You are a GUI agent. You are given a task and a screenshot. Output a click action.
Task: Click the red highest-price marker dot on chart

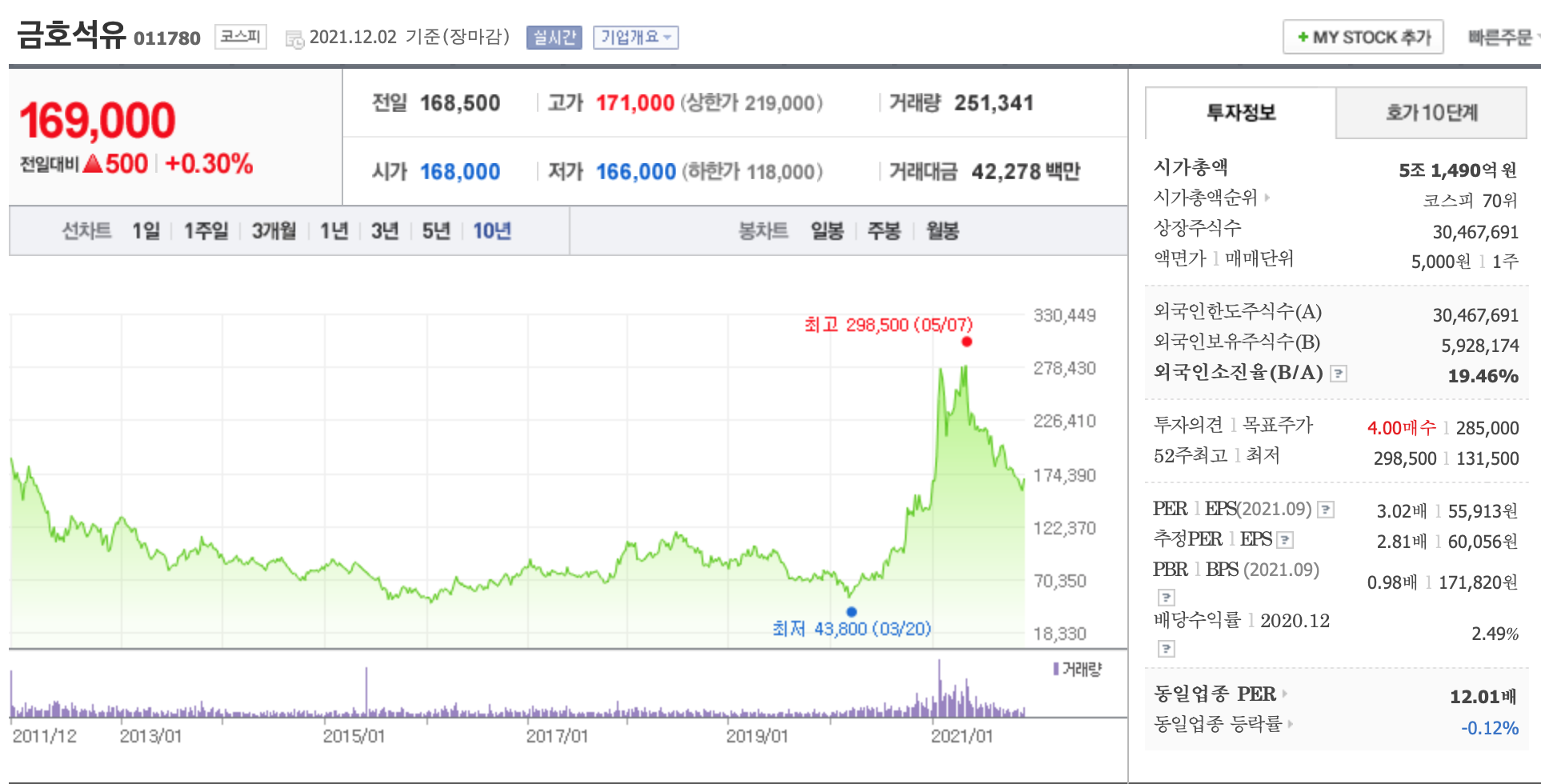point(967,342)
